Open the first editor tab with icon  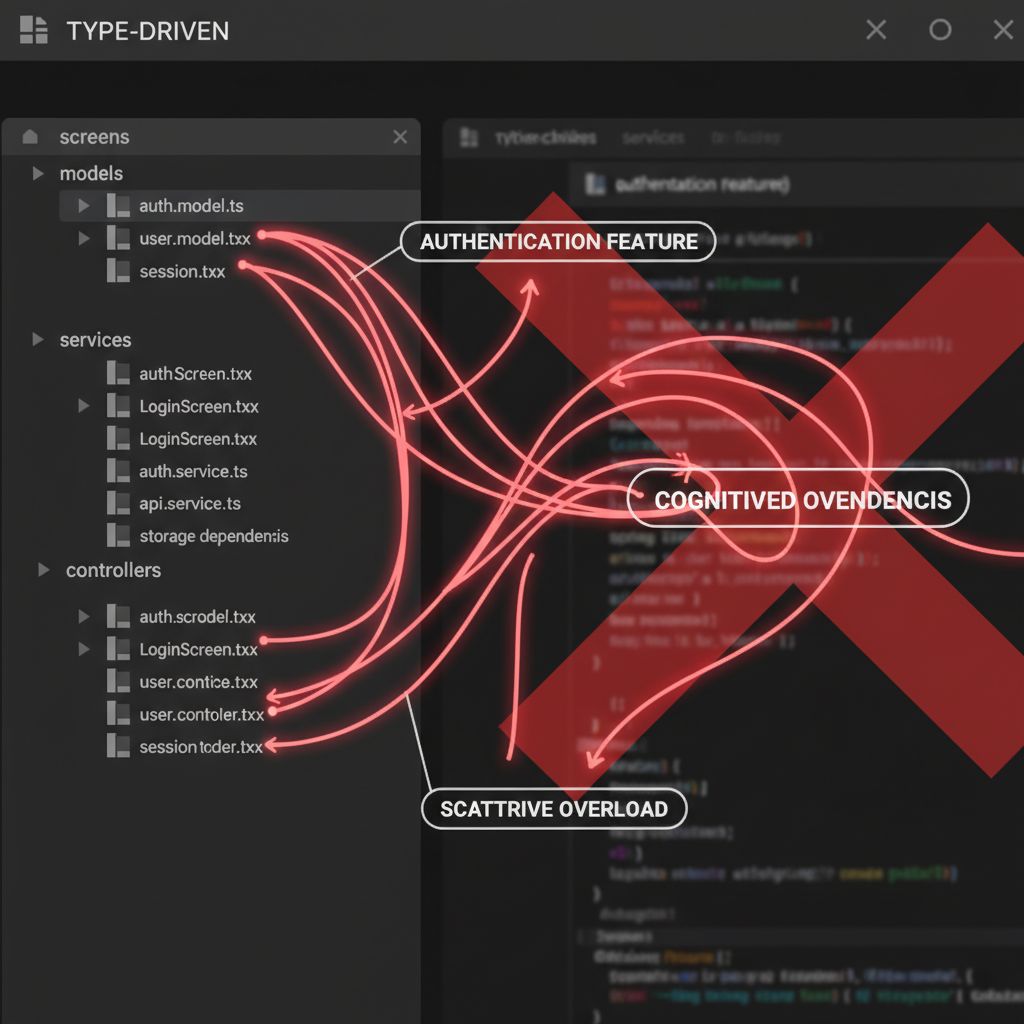point(528,138)
